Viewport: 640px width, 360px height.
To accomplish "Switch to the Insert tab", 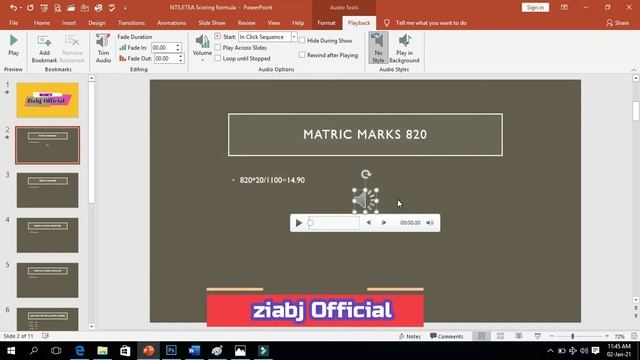I will pos(69,23).
